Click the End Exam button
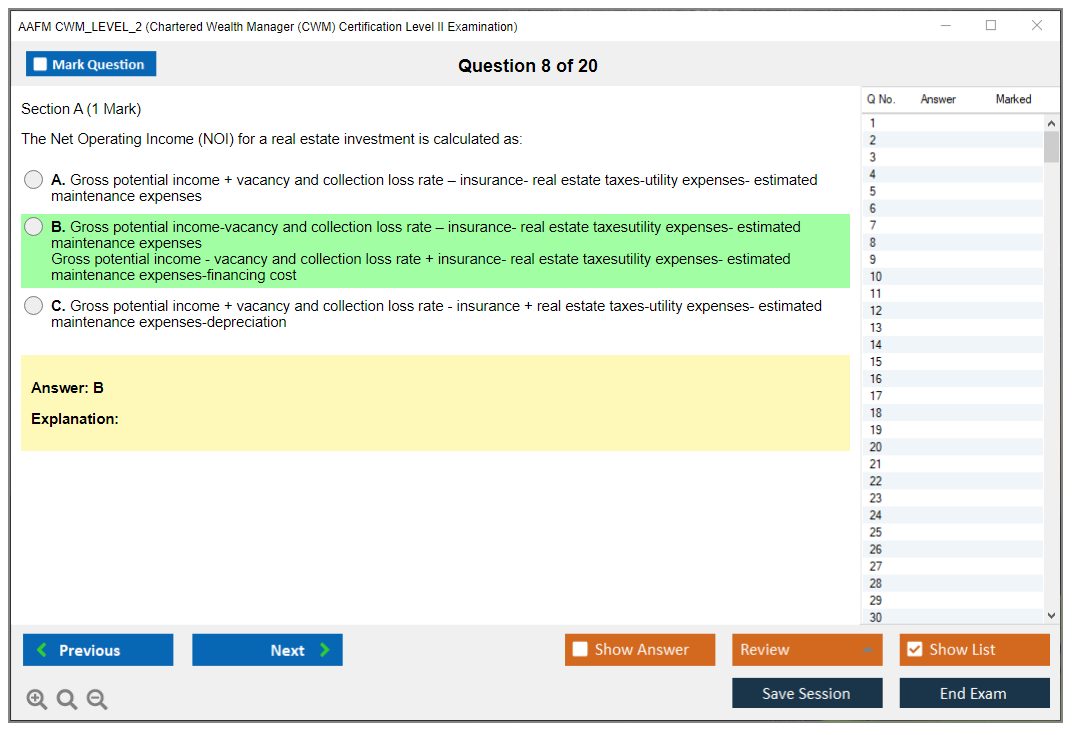This screenshot has height=735, width=1075. [x=974, y=693]
